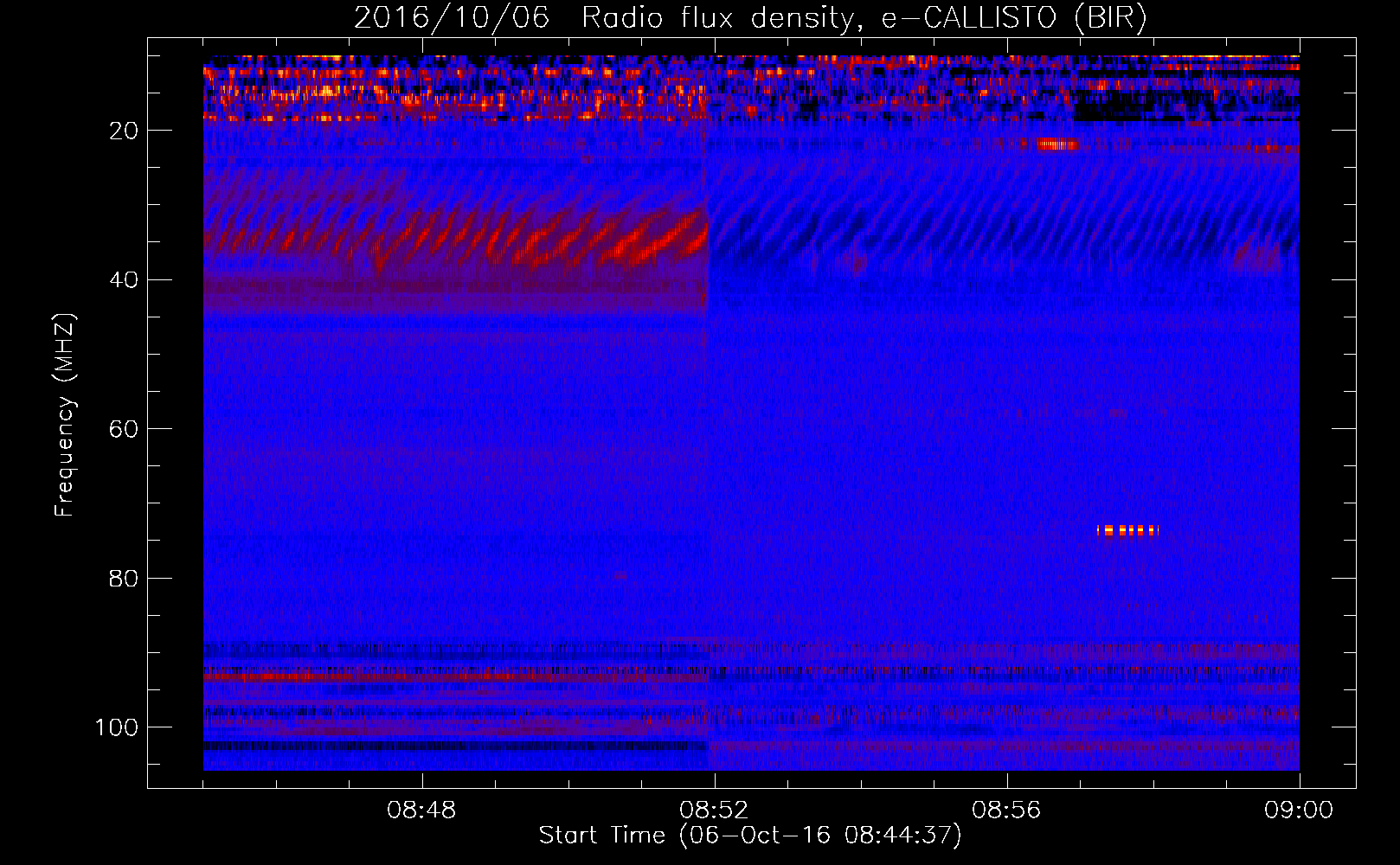Click the 60 frequency axis label

[x=125, y=429]
